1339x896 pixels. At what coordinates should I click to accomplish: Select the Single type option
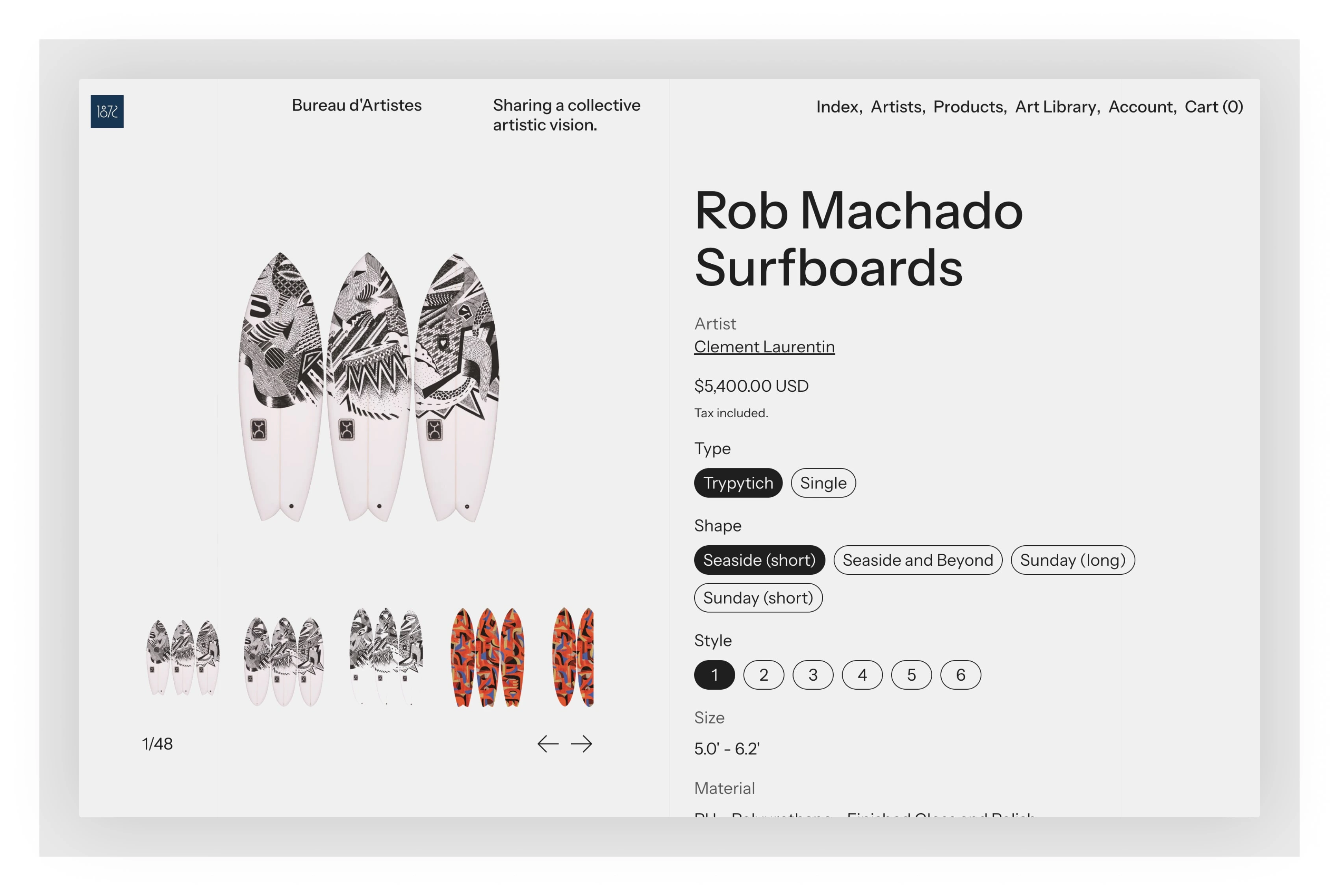coord(823,483)
